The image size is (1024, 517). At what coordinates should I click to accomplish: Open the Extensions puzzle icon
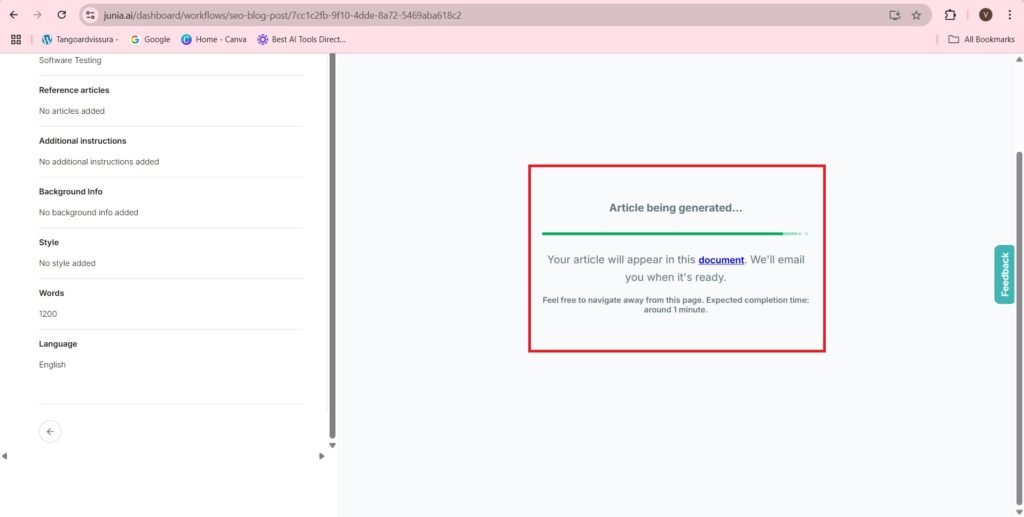point(950,14)
